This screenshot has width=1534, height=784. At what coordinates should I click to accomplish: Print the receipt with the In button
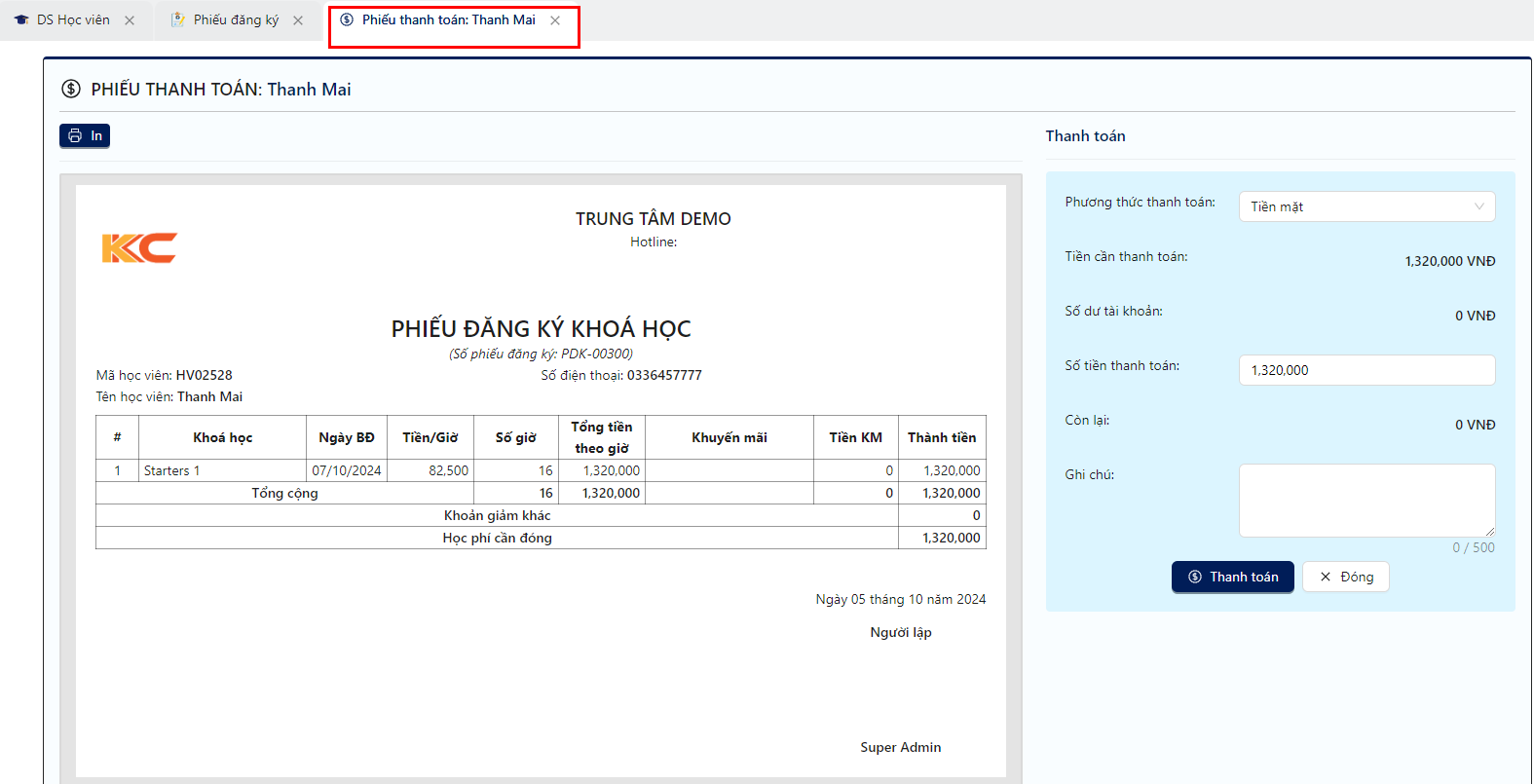85,135
